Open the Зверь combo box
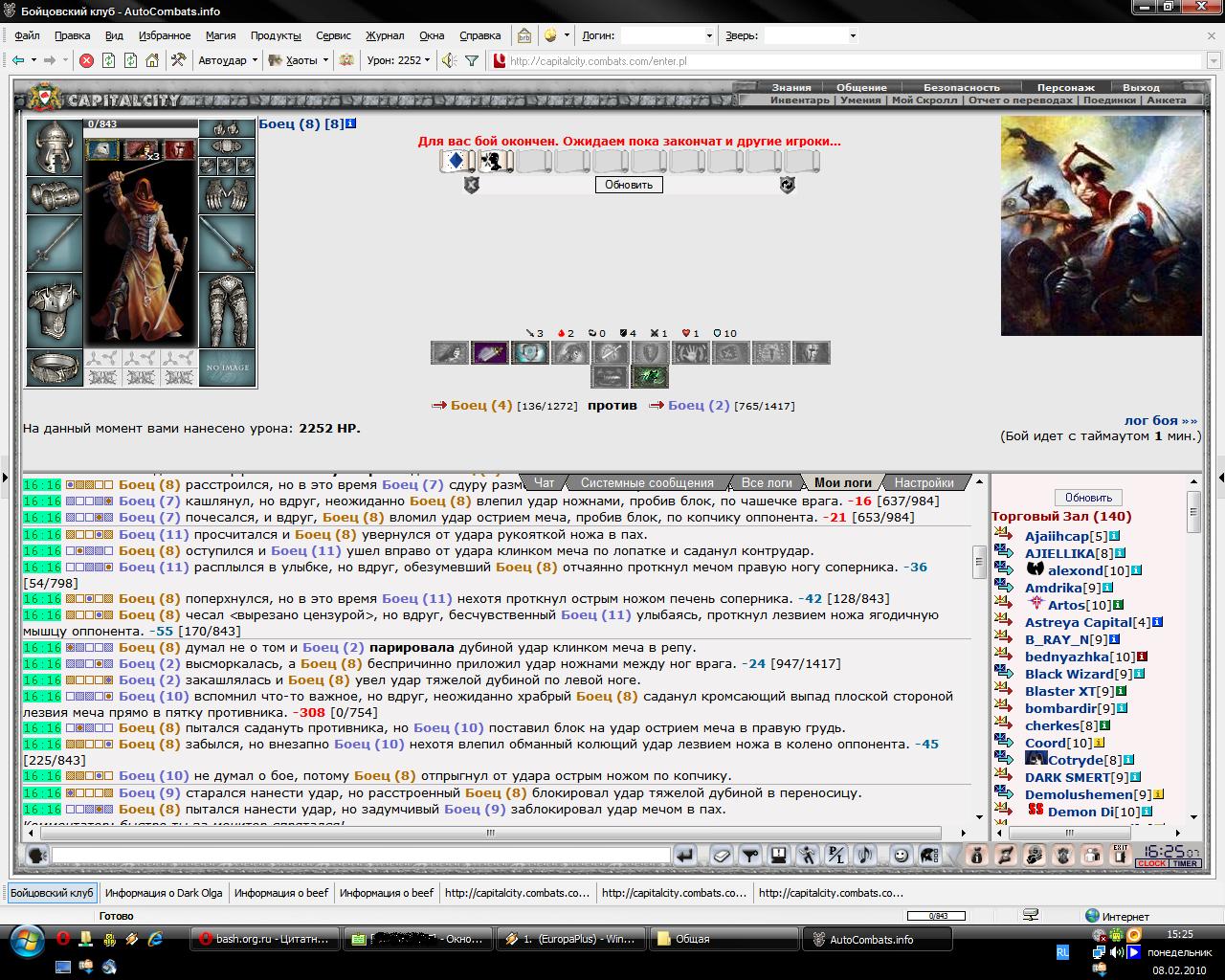 811,35
